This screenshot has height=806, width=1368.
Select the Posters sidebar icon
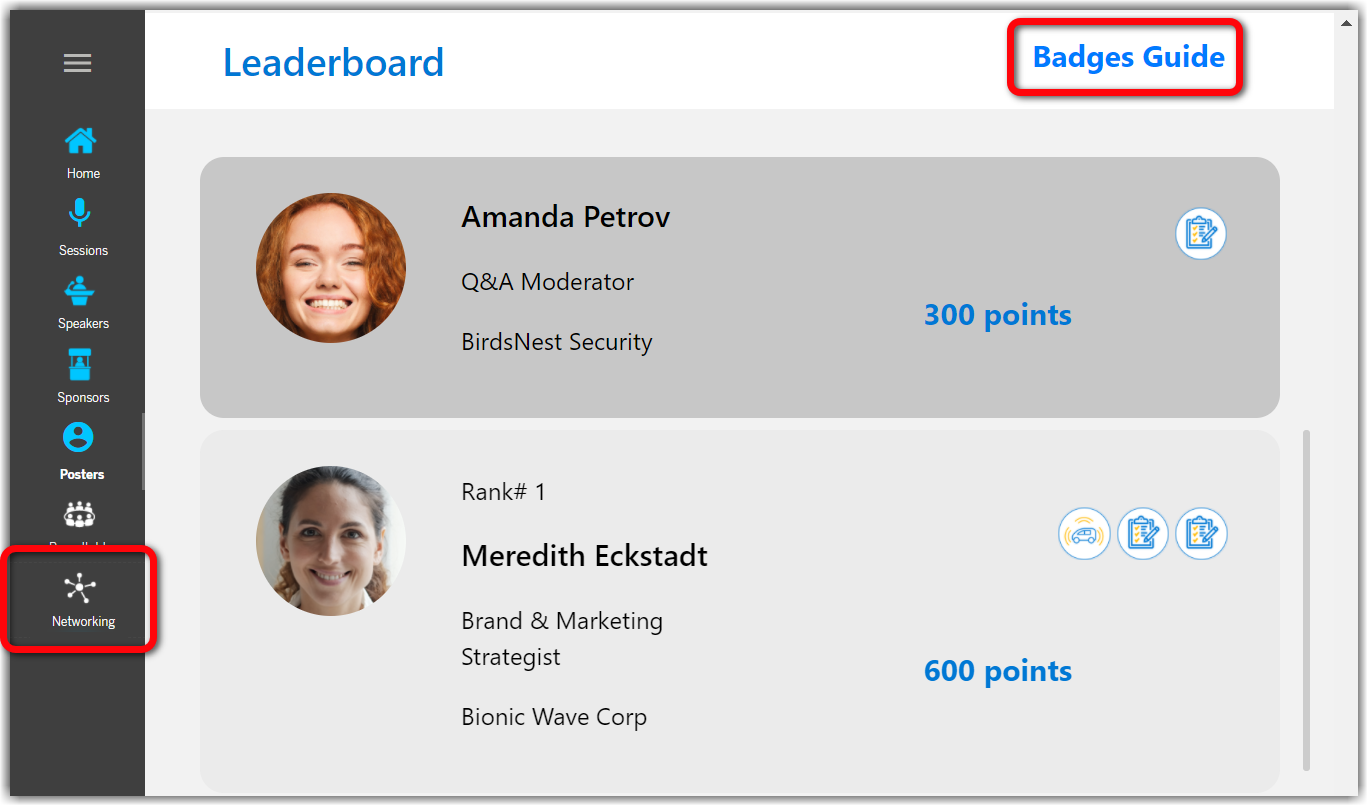[x=78, y=437]
